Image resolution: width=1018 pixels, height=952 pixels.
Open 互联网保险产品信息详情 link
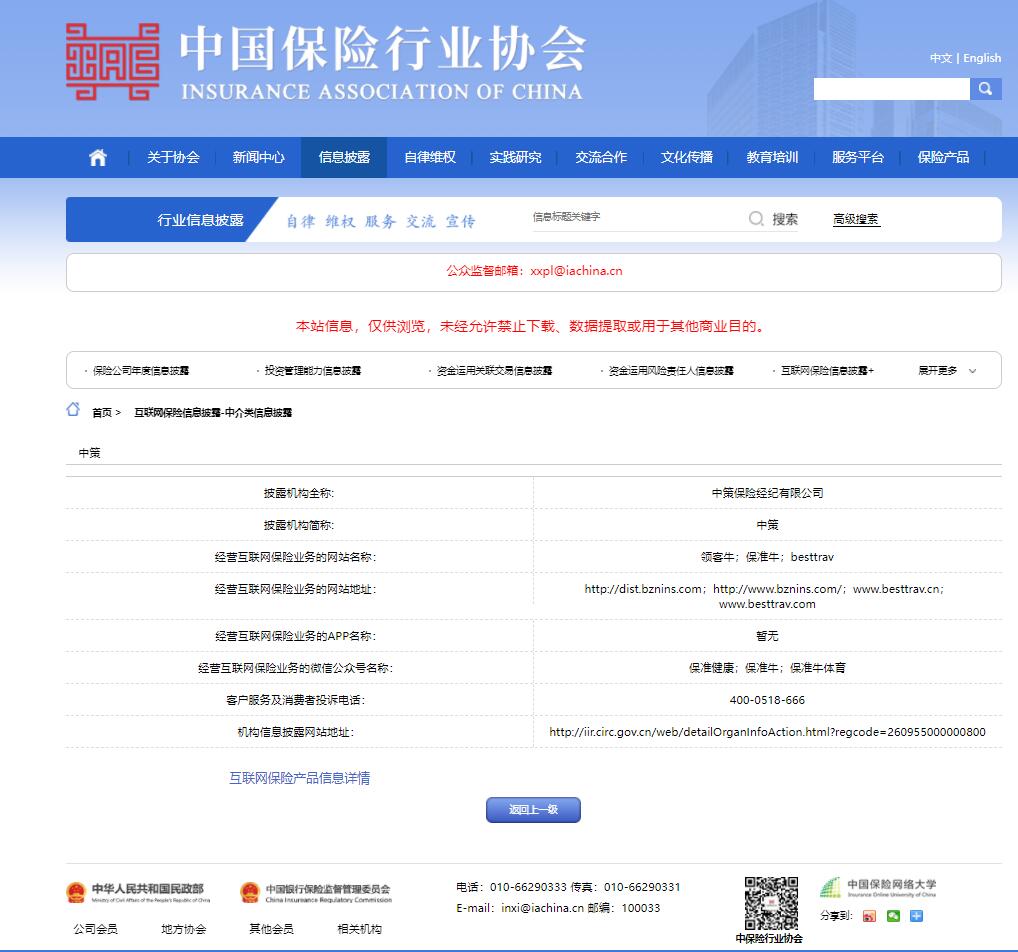(299, 778)
